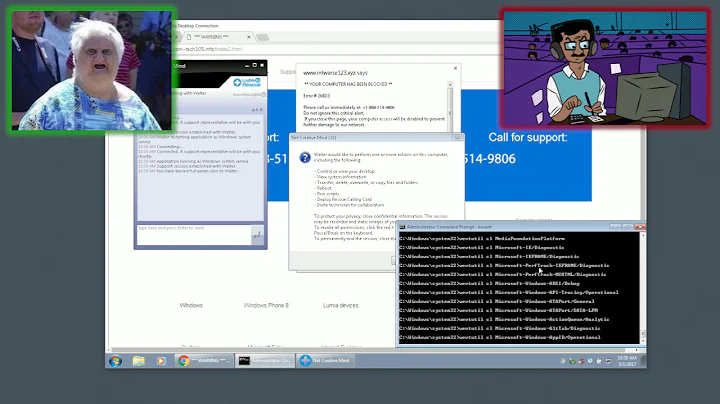Send the chat message with the enter-arrow button
Image resolution: width=720 pixels, height=404 pixels.
257,235
